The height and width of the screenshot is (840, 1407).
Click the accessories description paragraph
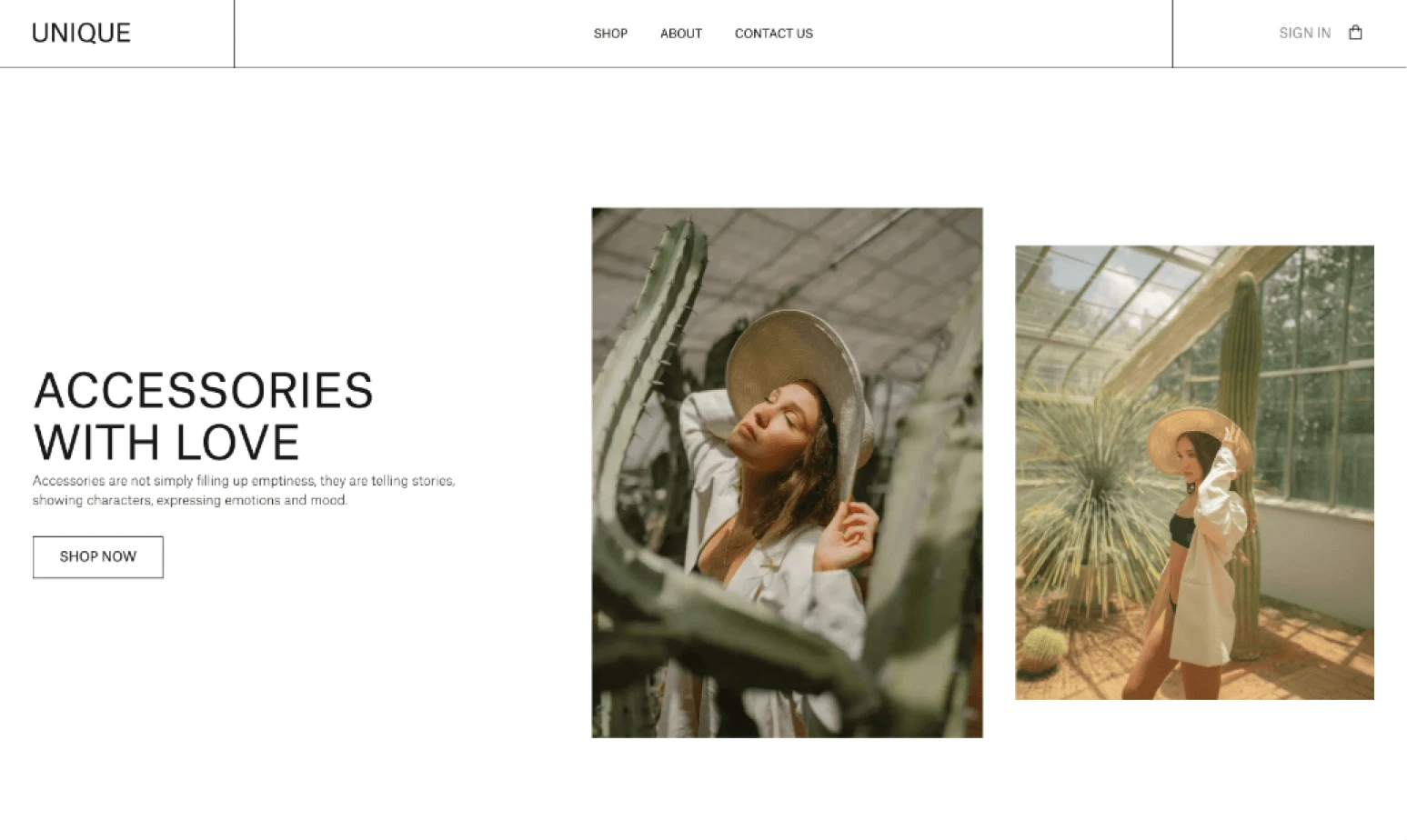pyautogui.click(x=244, y=490)
